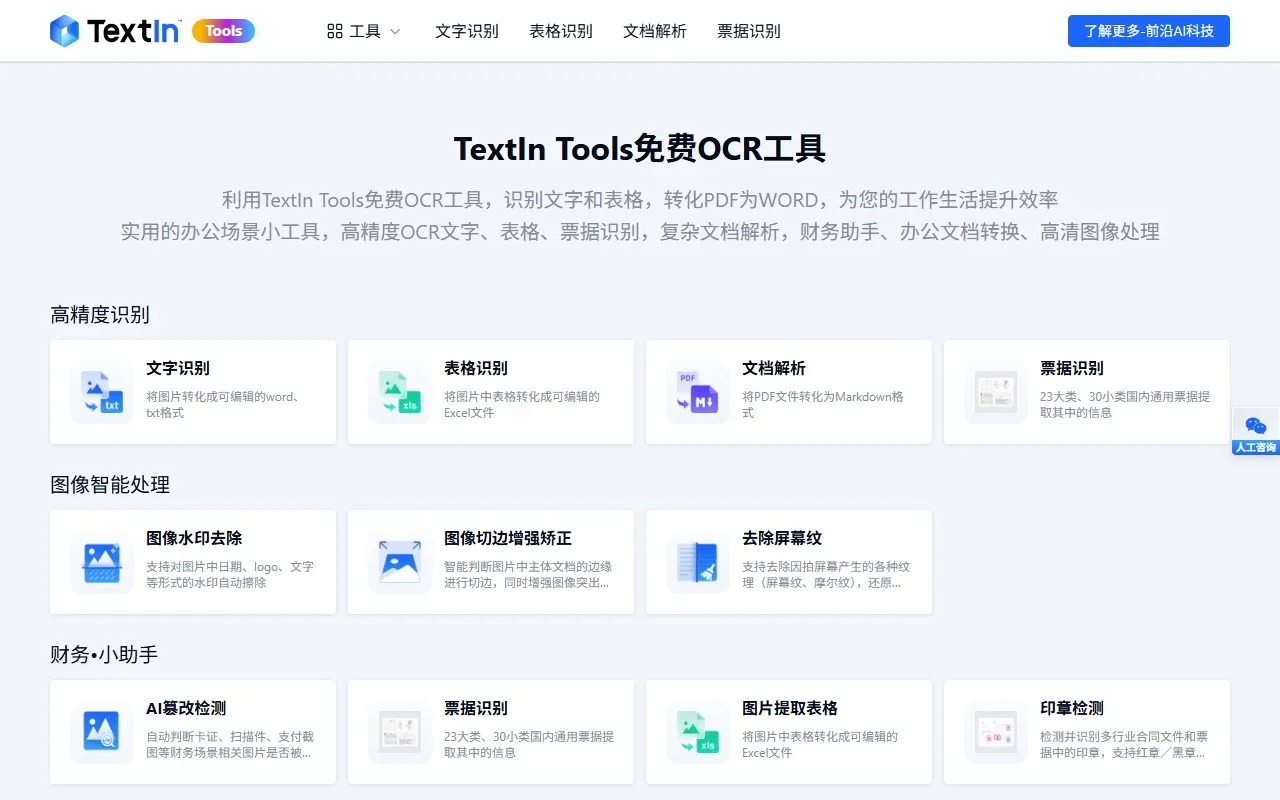Click the 表格识别 card to open tool

490,391
